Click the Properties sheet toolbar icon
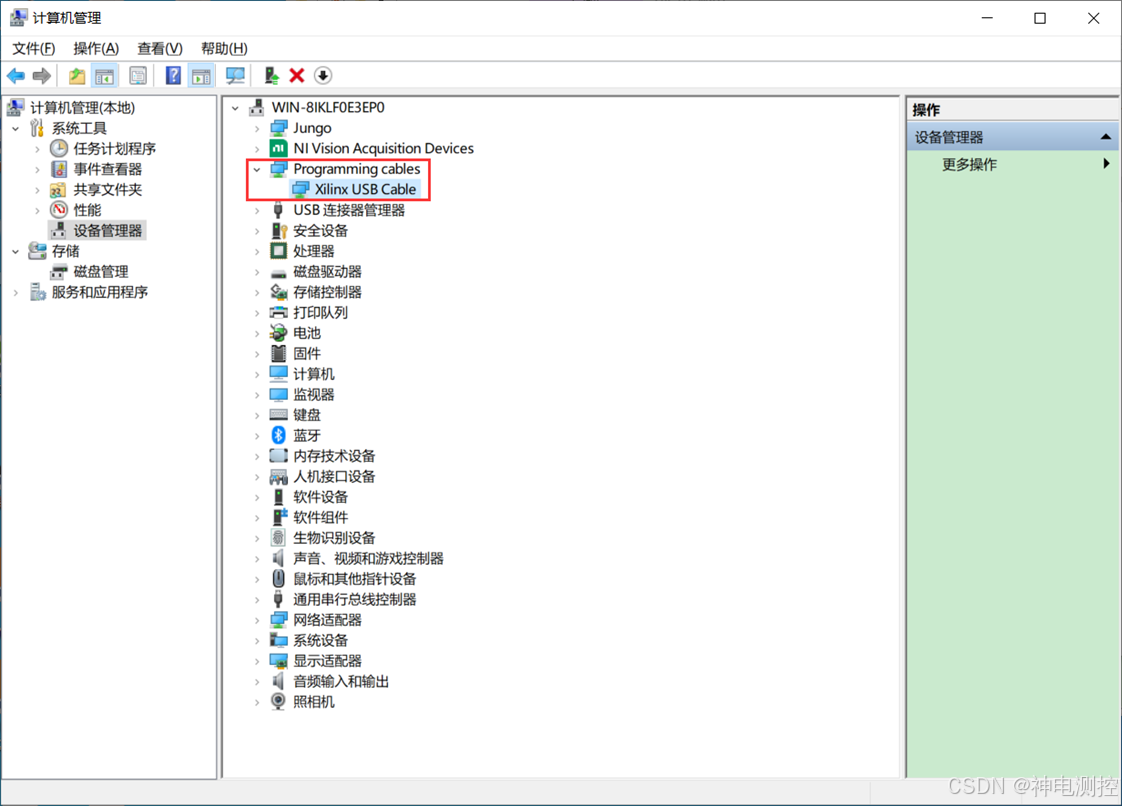 [137, 75]
